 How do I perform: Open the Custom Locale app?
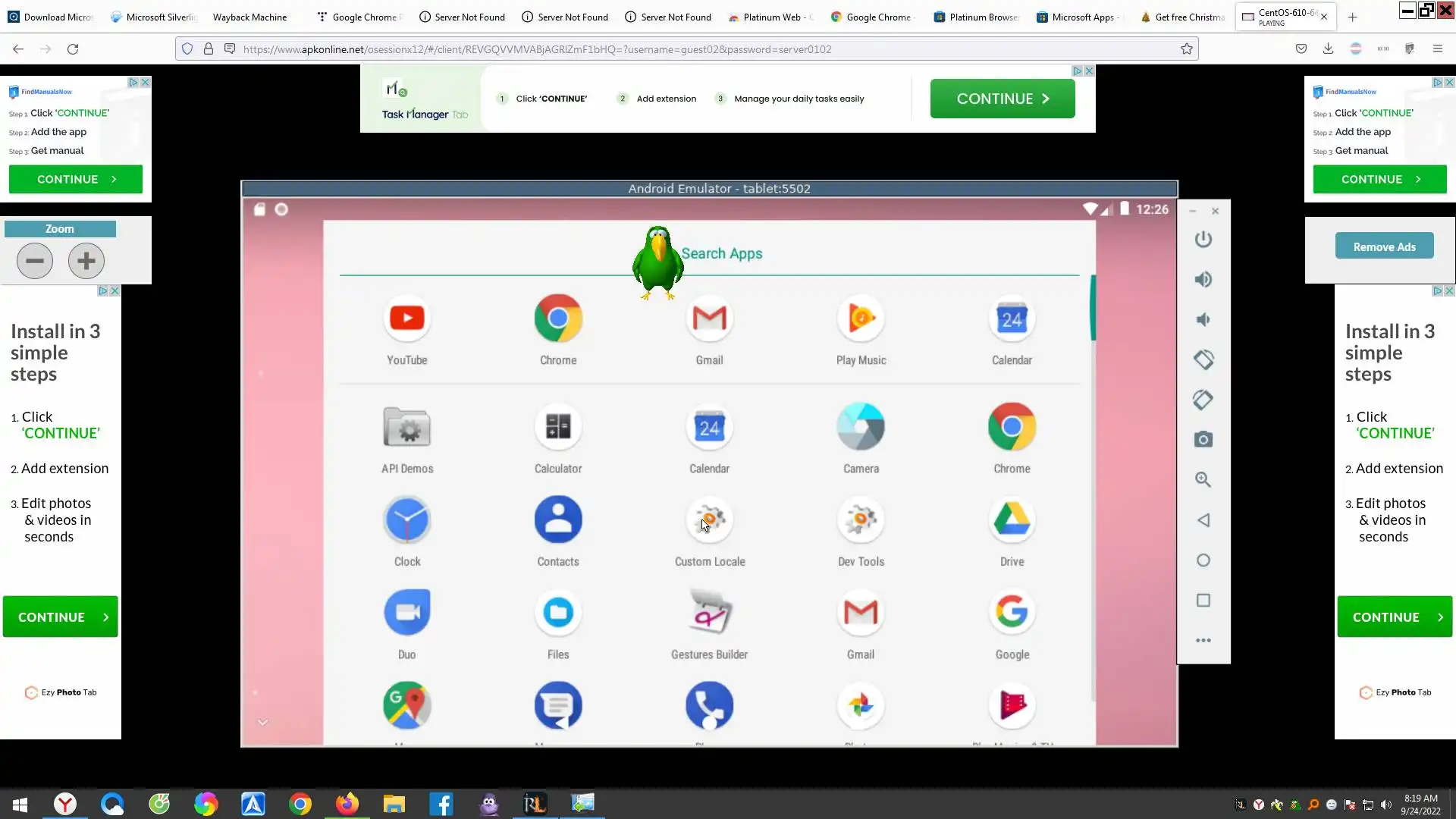click(709, 520)
